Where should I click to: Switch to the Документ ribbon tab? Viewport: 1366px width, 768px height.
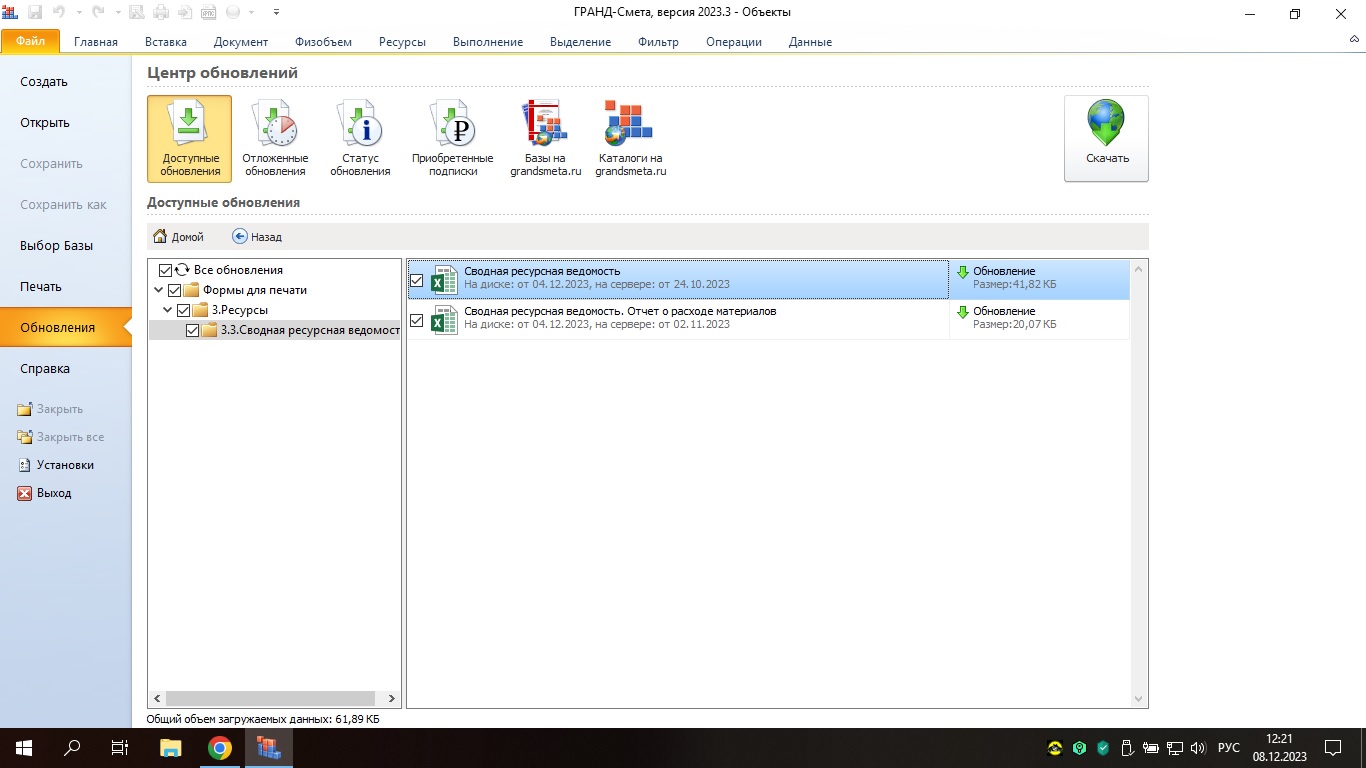point(241,42)
